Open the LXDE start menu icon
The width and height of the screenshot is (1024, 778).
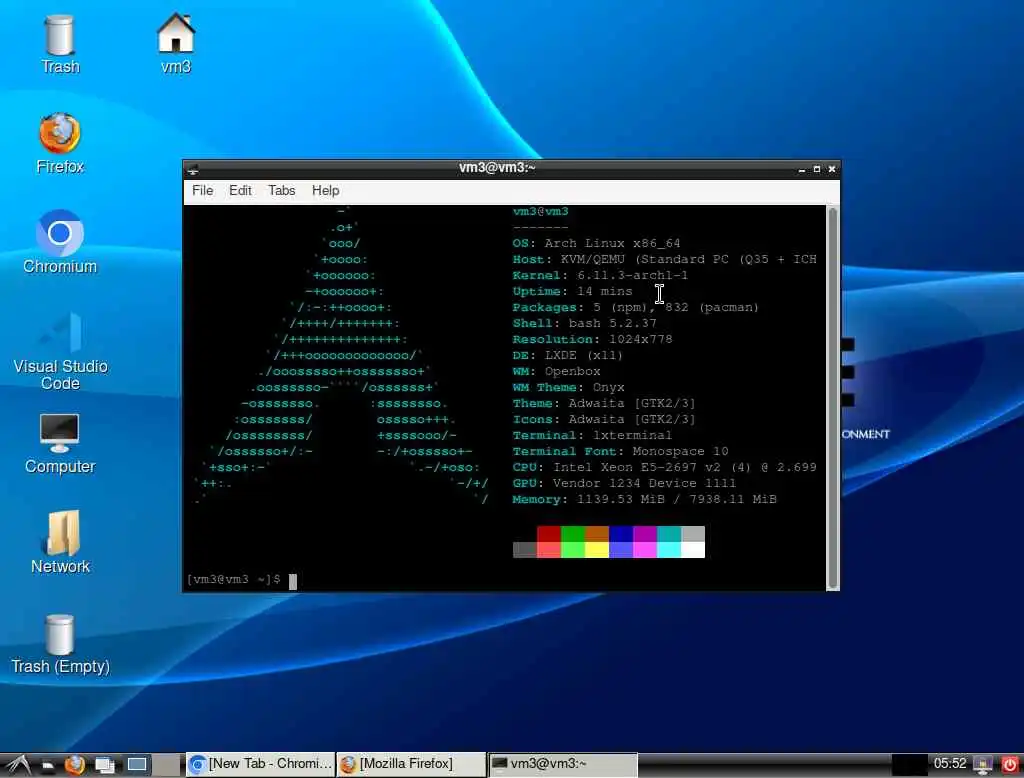16,764
